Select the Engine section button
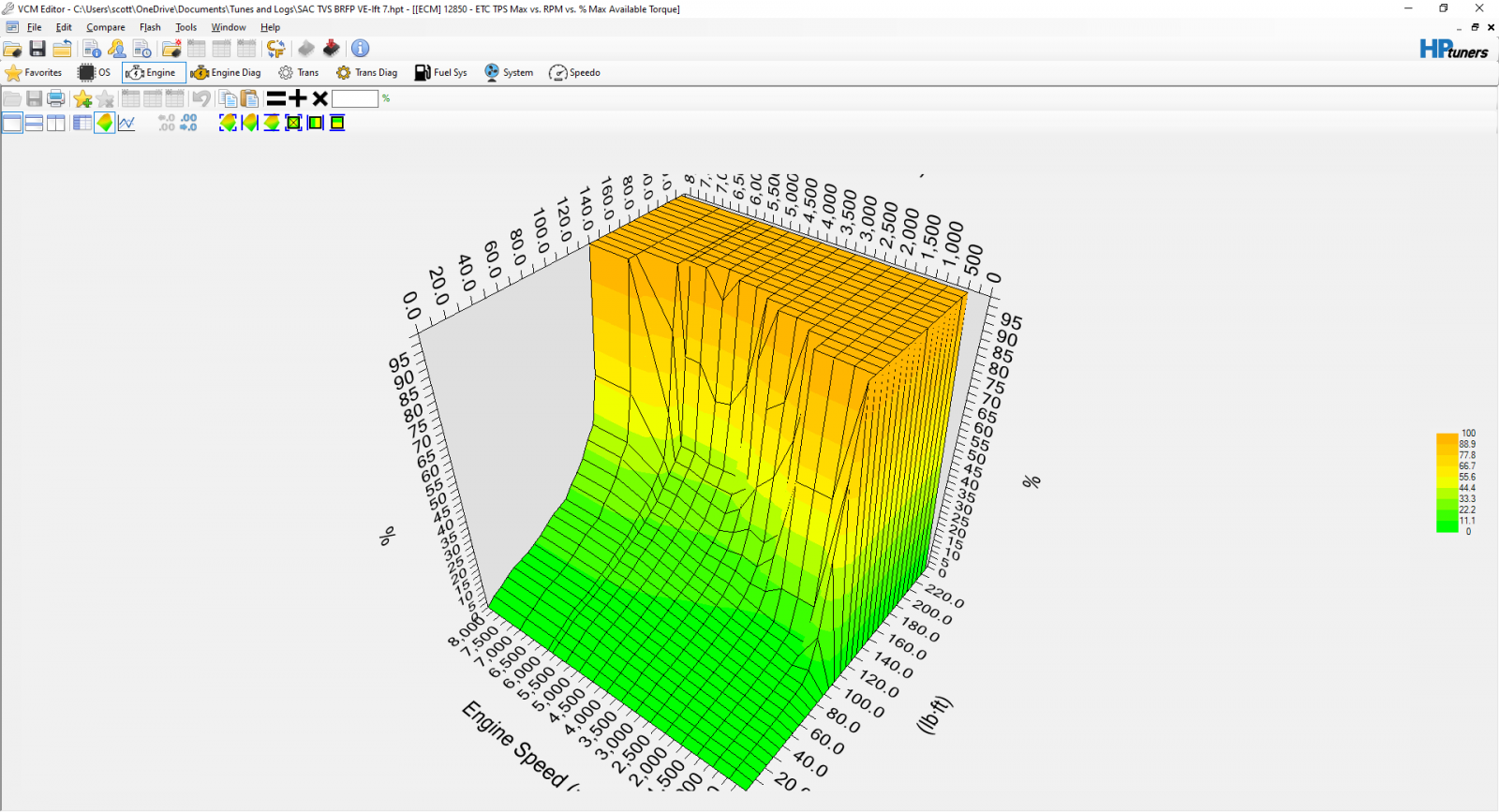 (153, 72)
